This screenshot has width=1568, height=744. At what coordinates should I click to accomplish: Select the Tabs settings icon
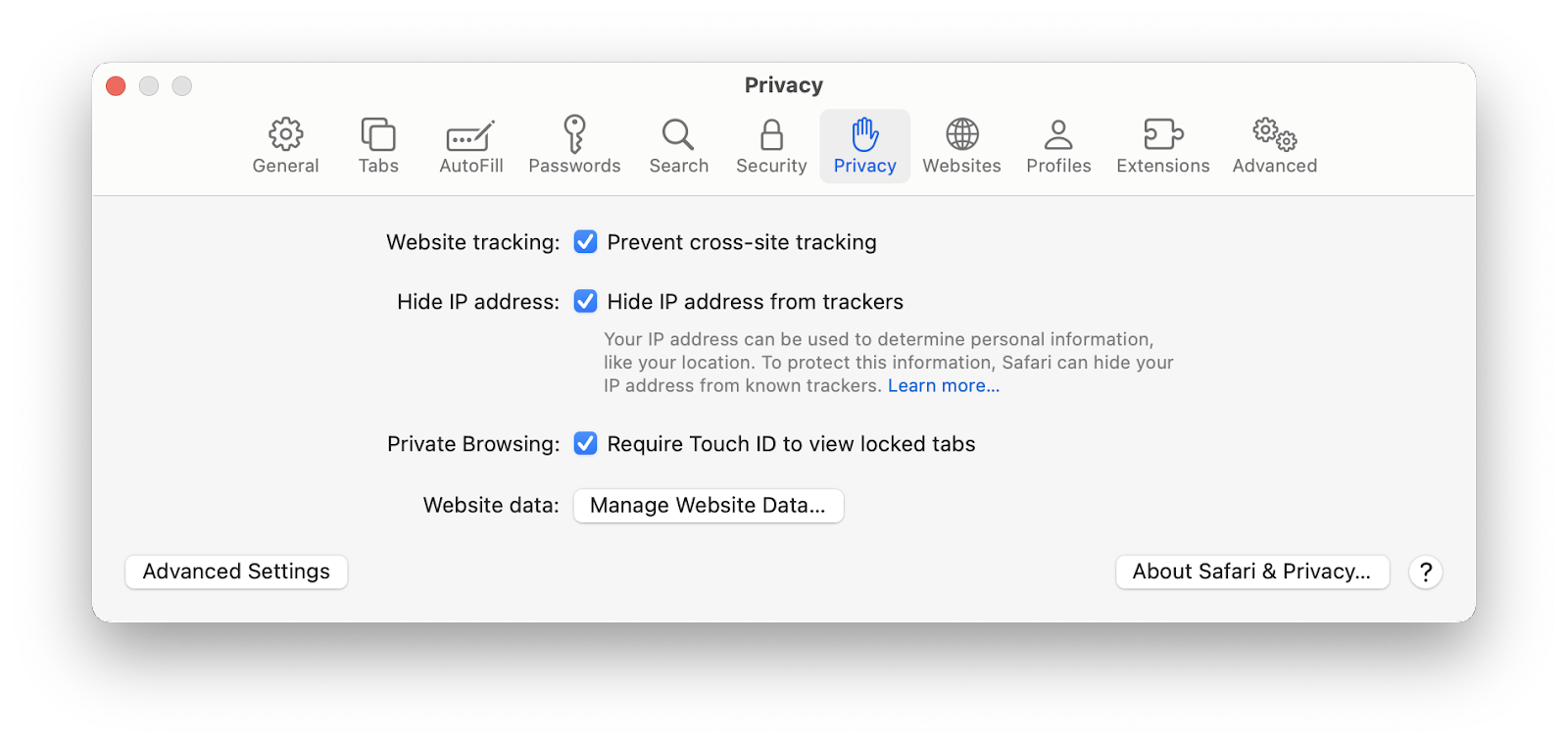point(377,145)
